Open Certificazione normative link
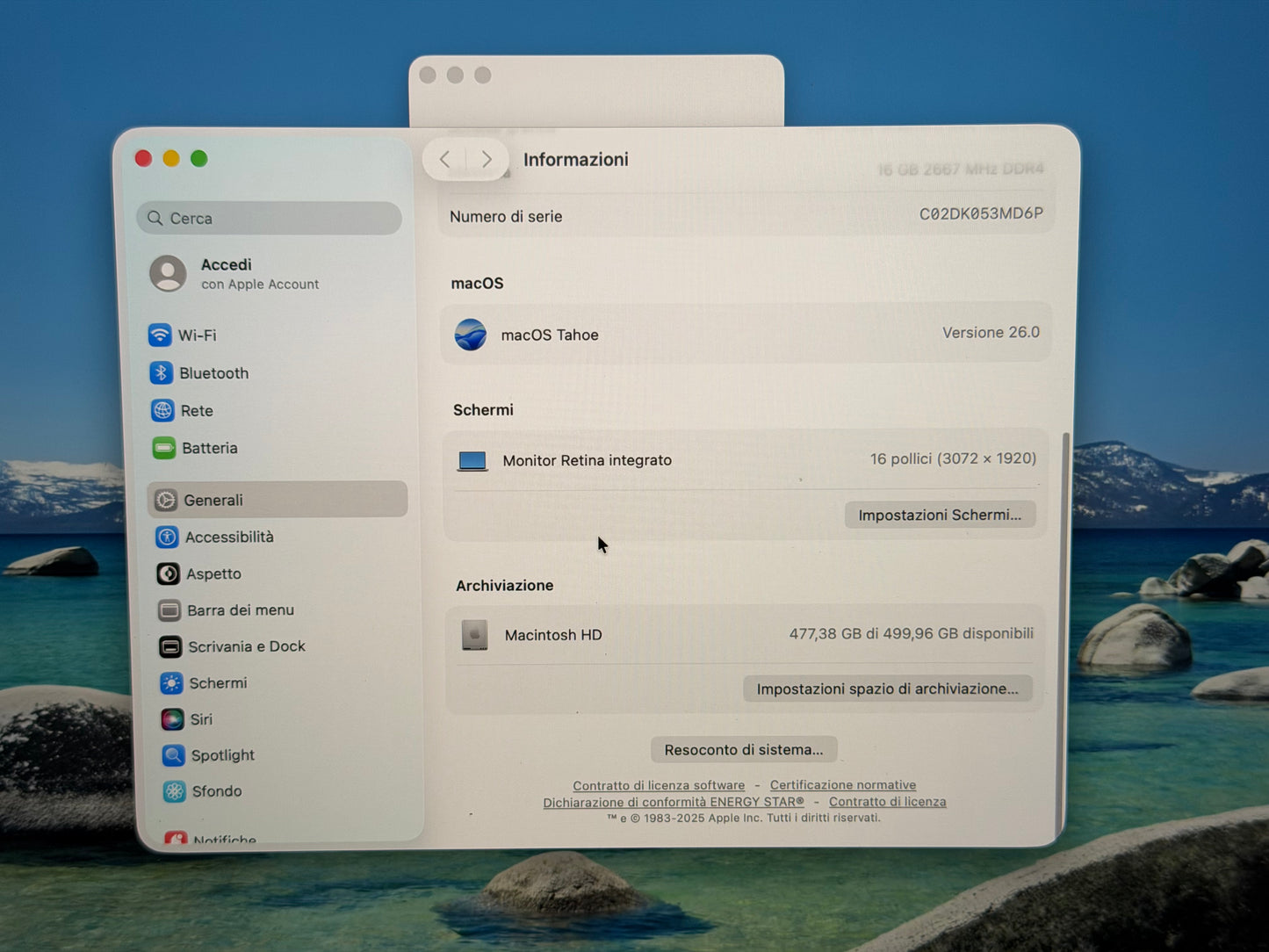 843,785
